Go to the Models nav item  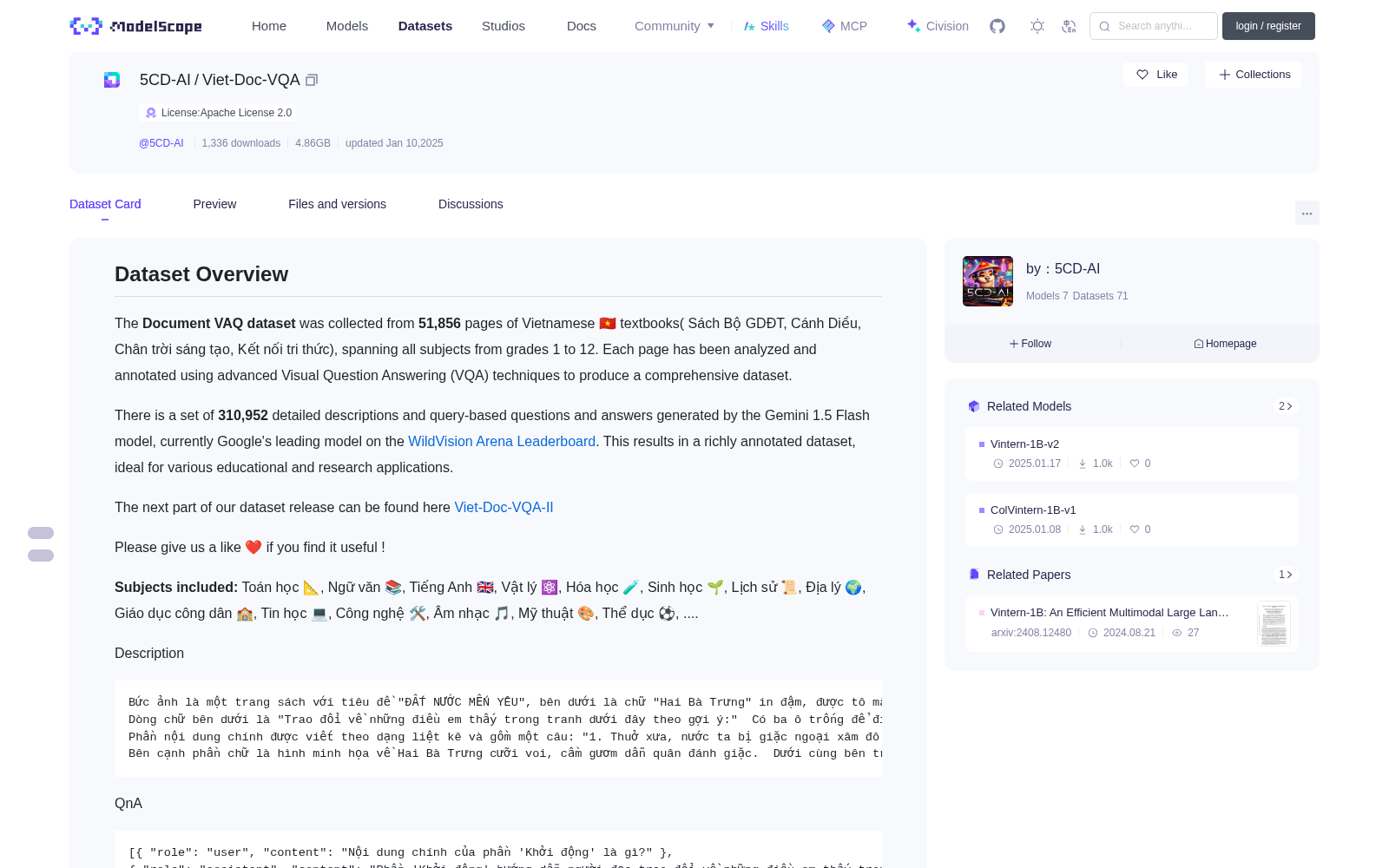(347, 26)
